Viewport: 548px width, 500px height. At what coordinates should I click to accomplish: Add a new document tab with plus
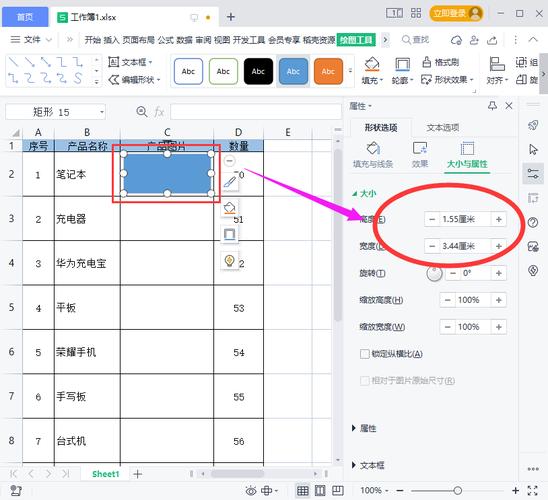pyautogui.click(x=231, y=17)
